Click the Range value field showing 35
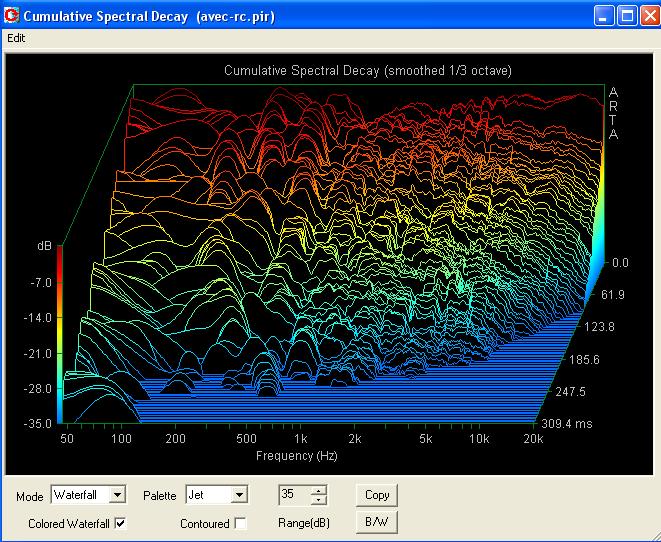Viewport: 661px width, 542px height. [x=295, y=495]
